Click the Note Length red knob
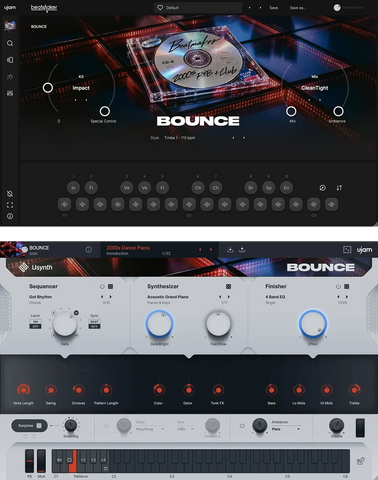Viewport: 378px width, 480px height. (23, 390)
